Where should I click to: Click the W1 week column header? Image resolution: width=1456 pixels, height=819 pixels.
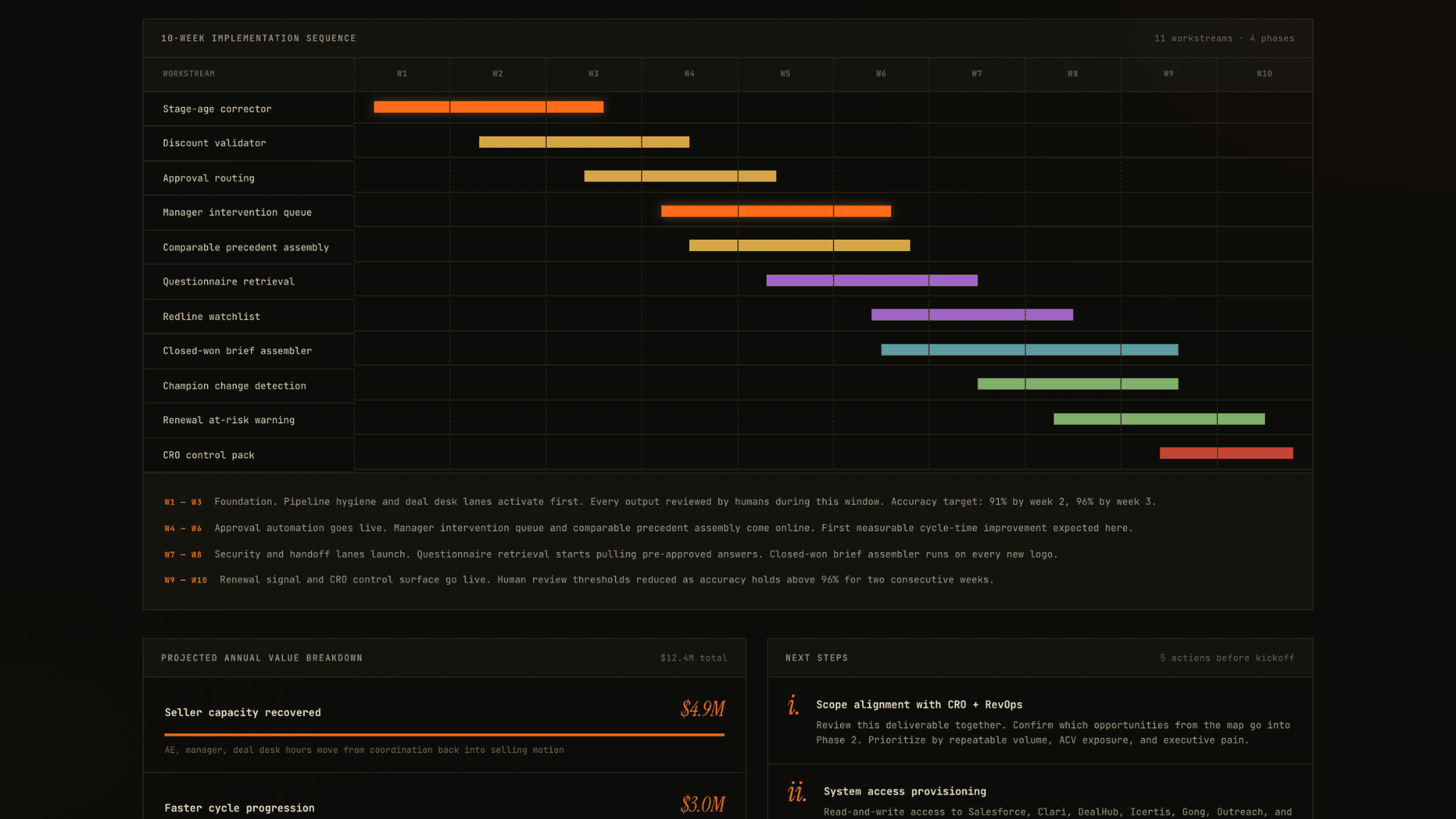point(402,74)
